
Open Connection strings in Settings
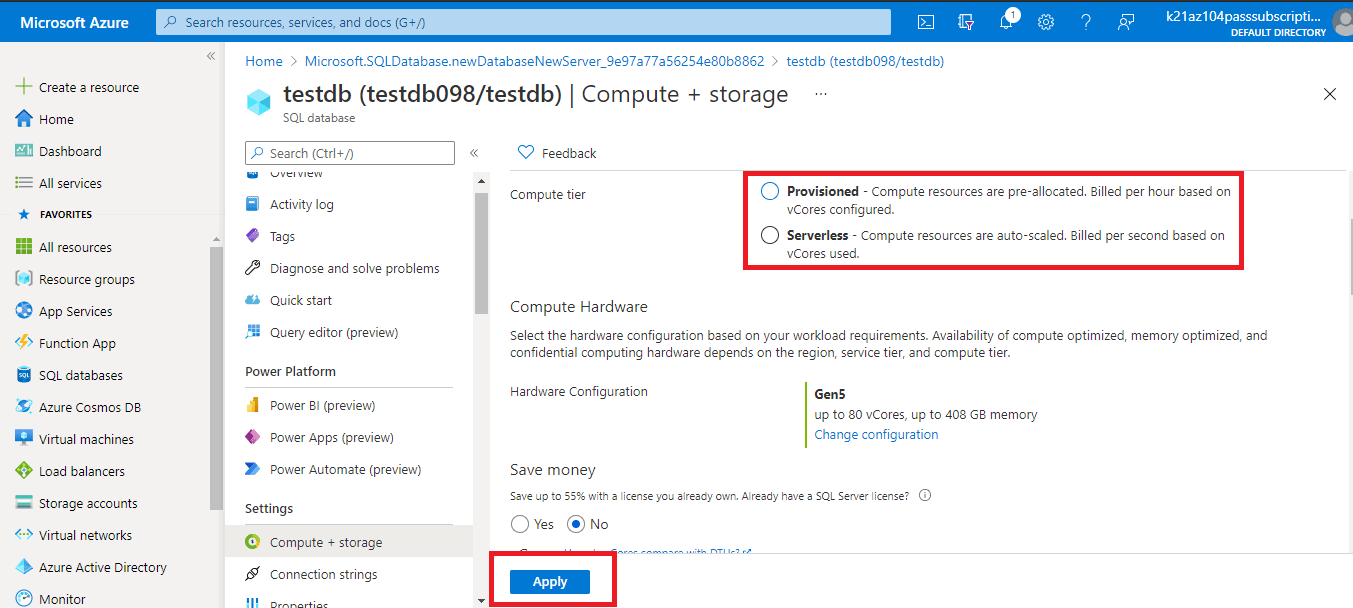point(323,574)
